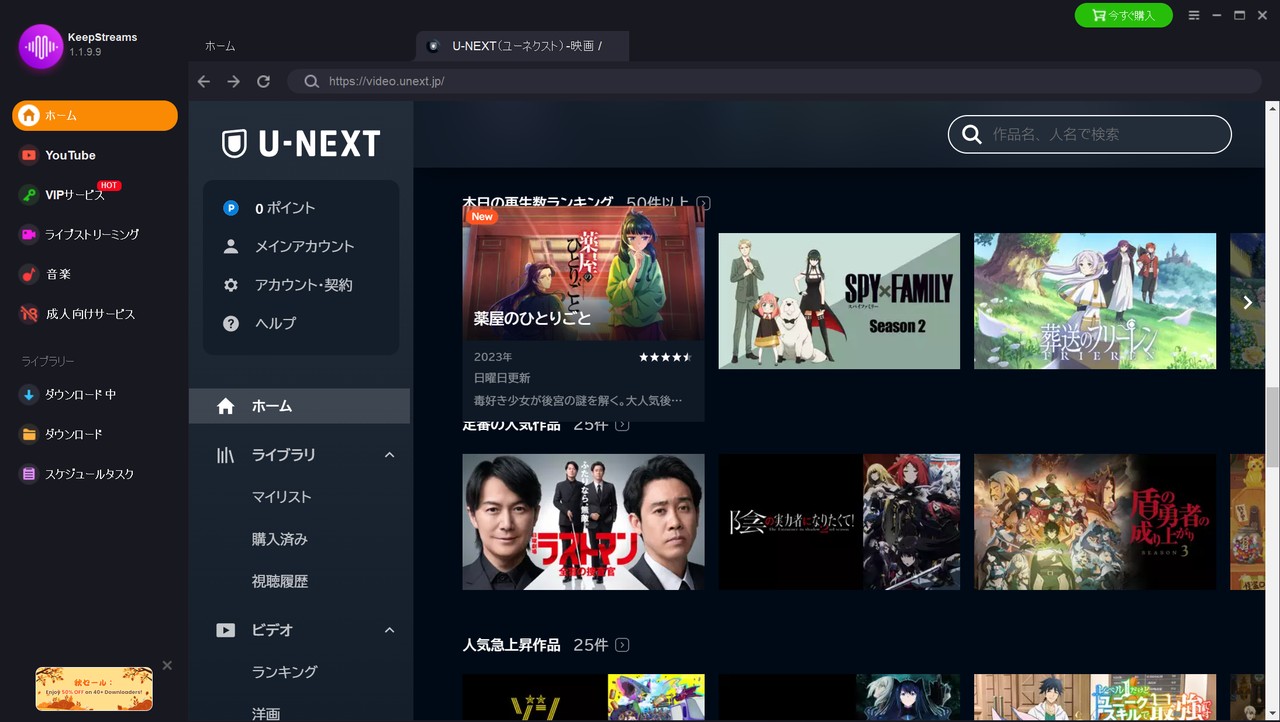Collapse the ライブラリ section
Screen dimensions: 1280x722
pyautogui.click(x=389, y=455)
